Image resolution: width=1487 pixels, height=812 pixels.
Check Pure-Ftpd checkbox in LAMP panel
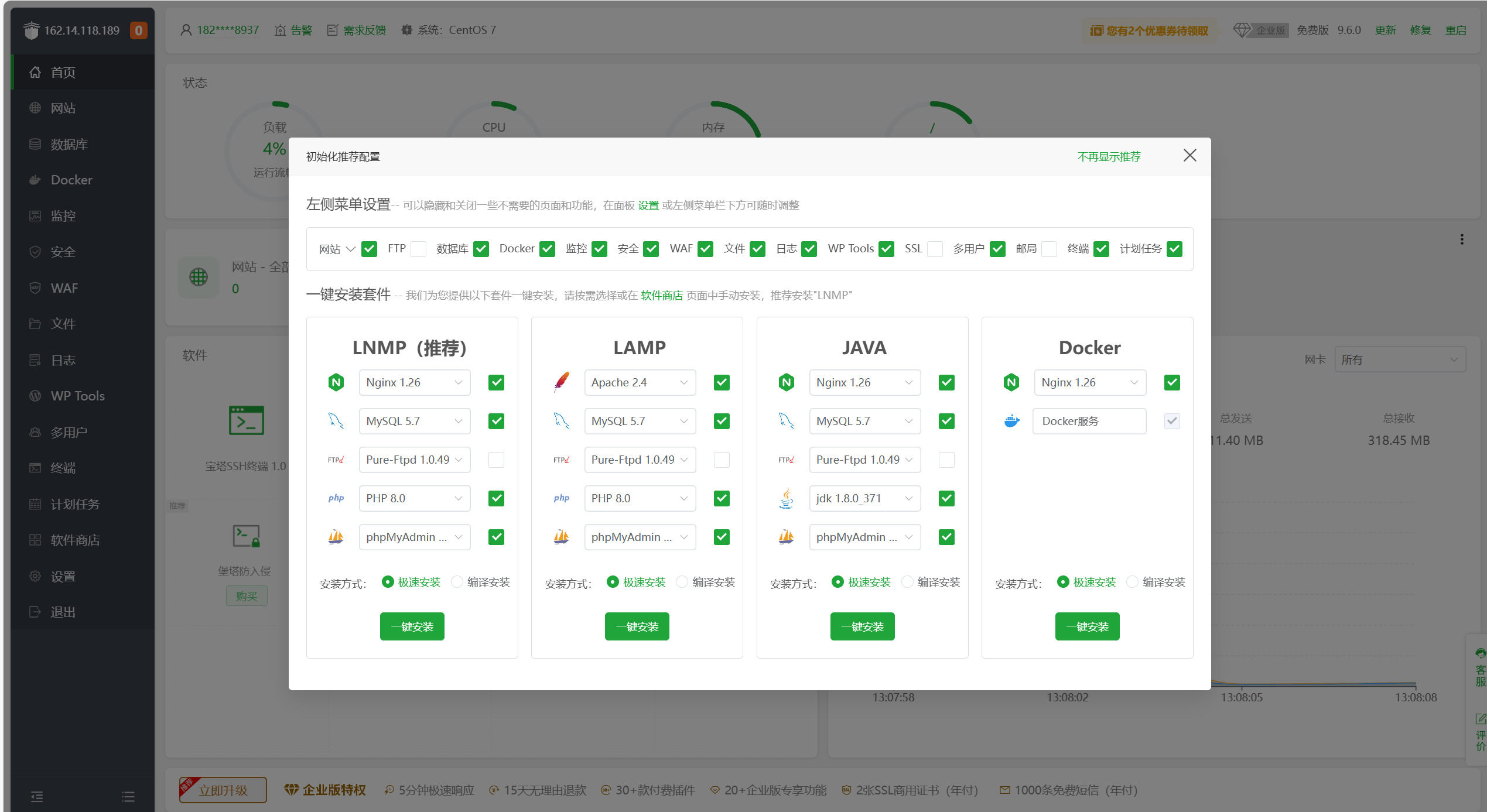pyautogui.click(x=722, y=460)
